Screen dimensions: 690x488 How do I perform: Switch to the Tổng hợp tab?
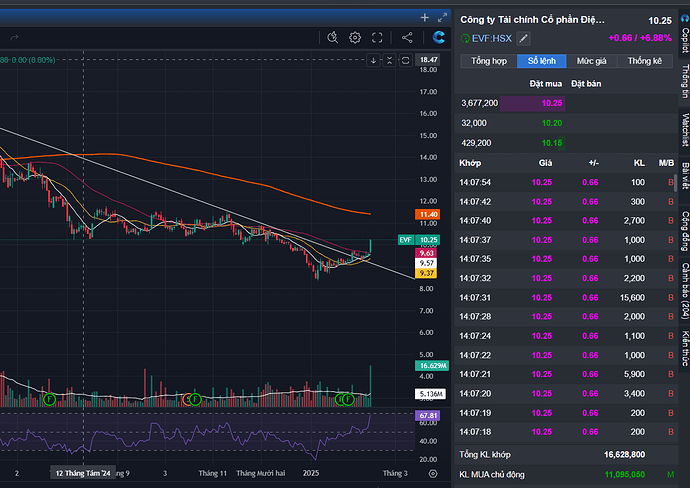point(488,61)
